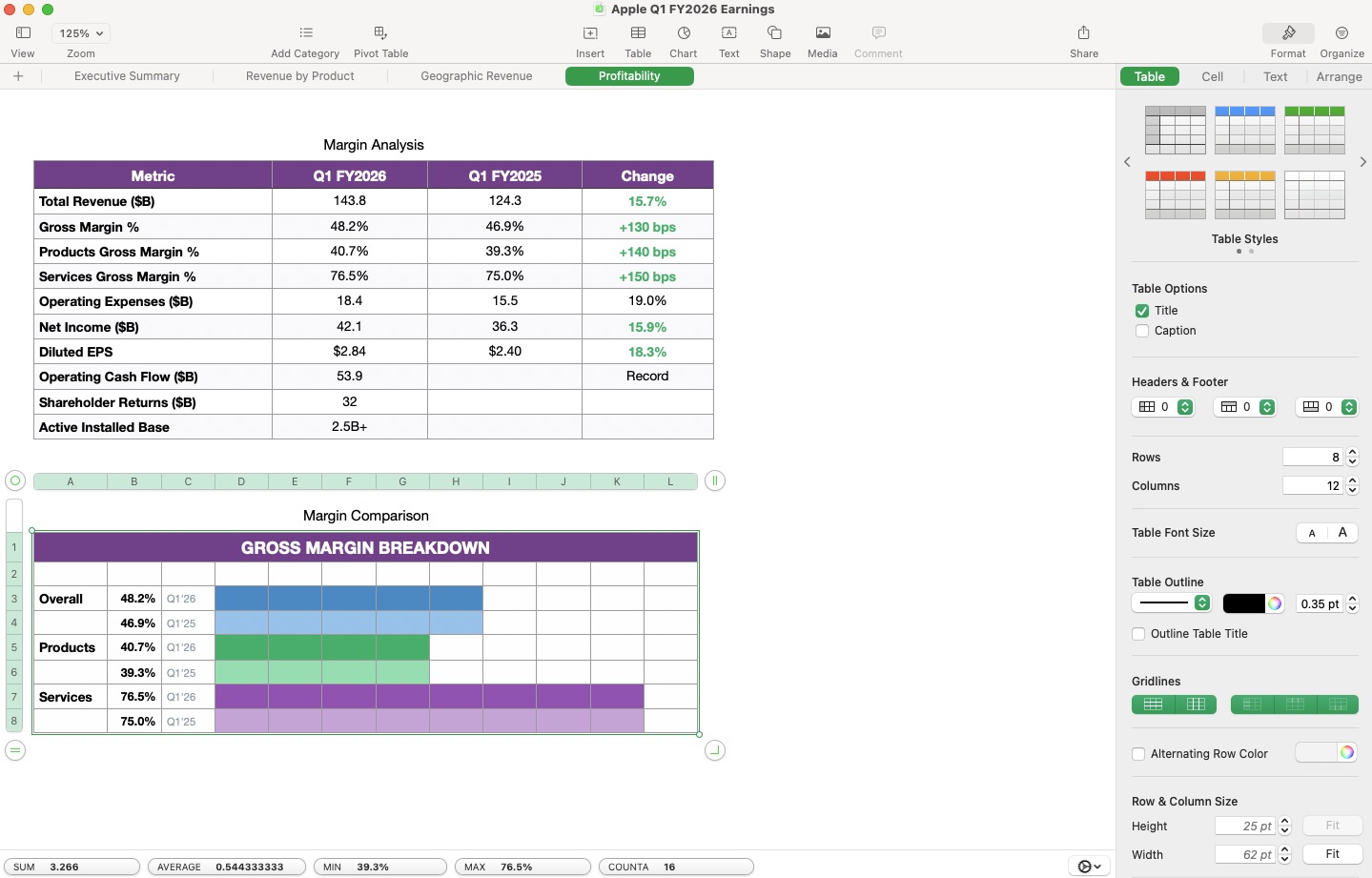Click the Comment toolbar icon

[878, 33]
